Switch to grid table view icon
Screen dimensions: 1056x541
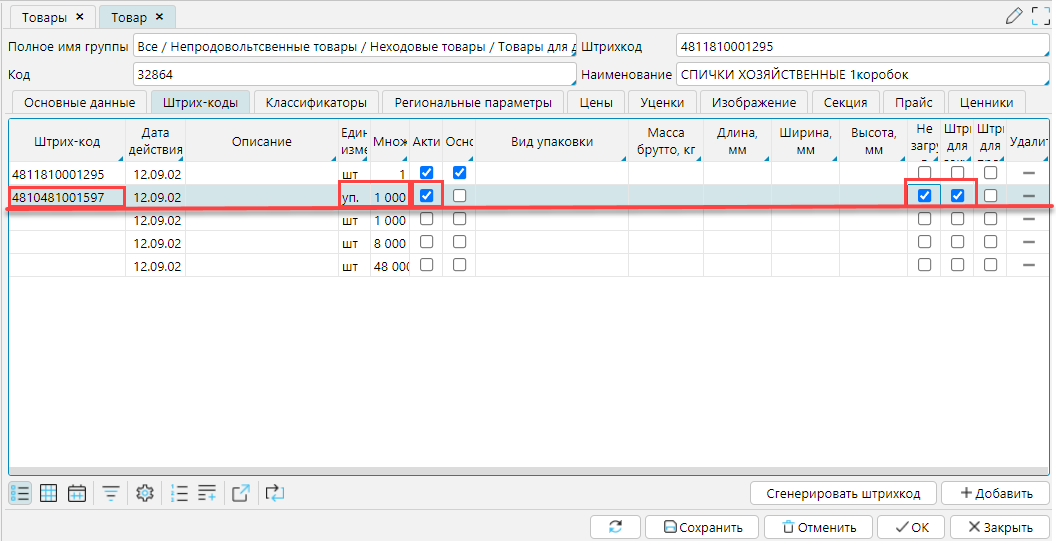tap(48, 493)
